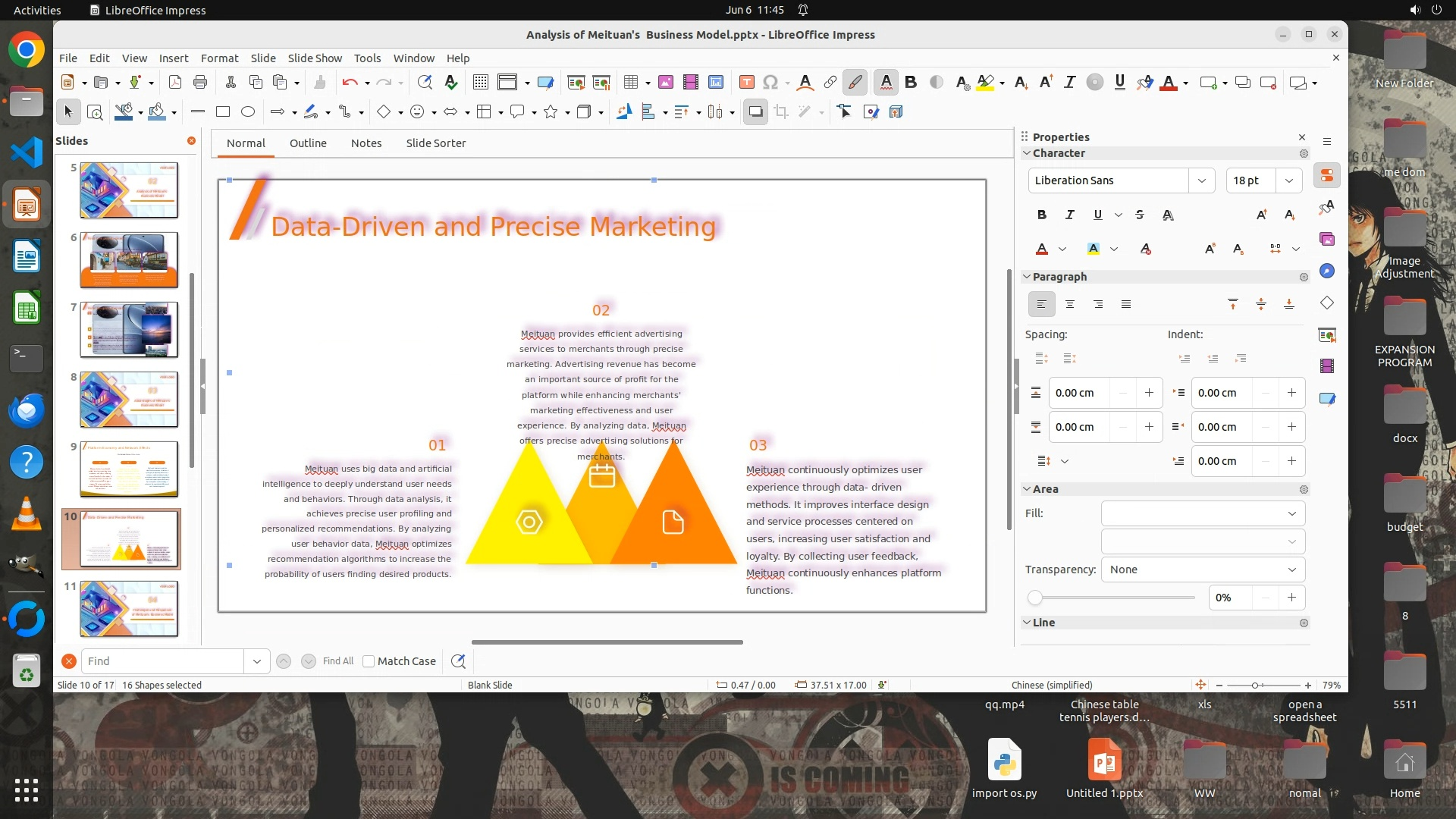Click the transparency slider handle
The image size is (1456, 819).
click(1034, 598)
